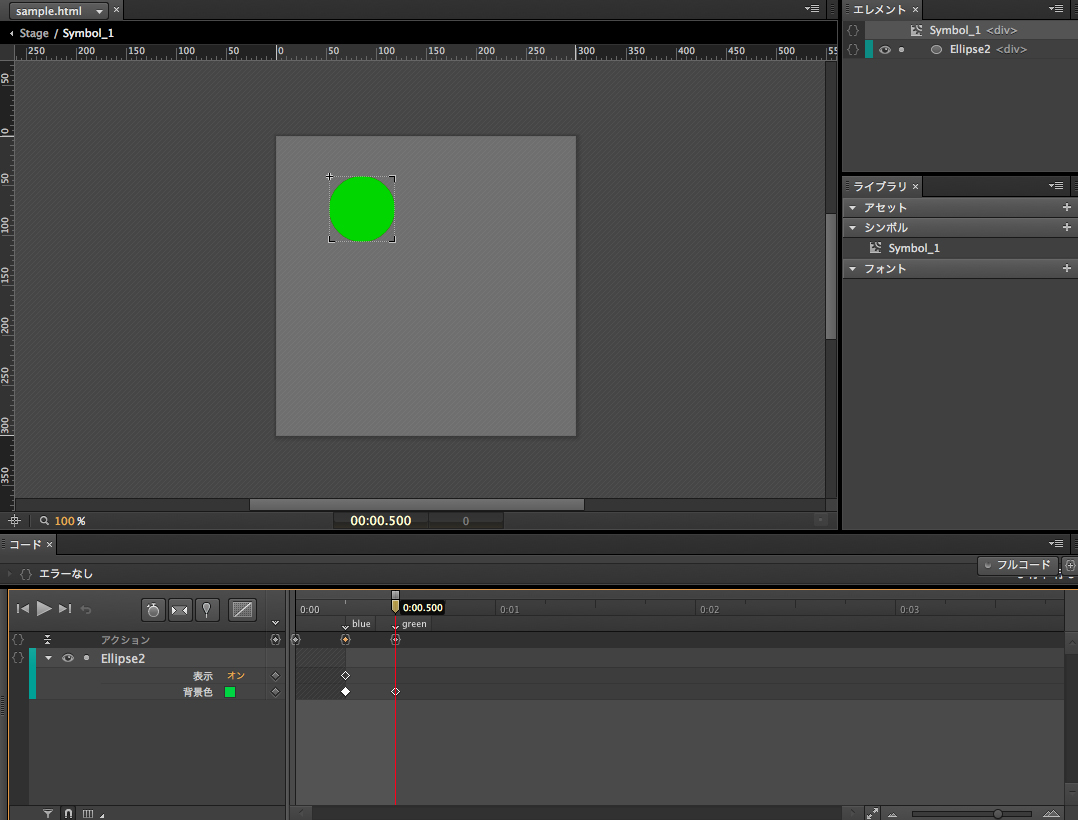The width and height of the screenshot is (1078, 820).
Task: Open the 背景色 green color swatch
Action: pos(230,692)
